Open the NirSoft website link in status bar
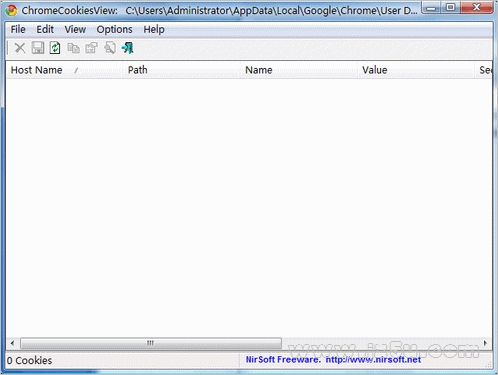Screen dimensions: 498x375 [x=373, y=360]
